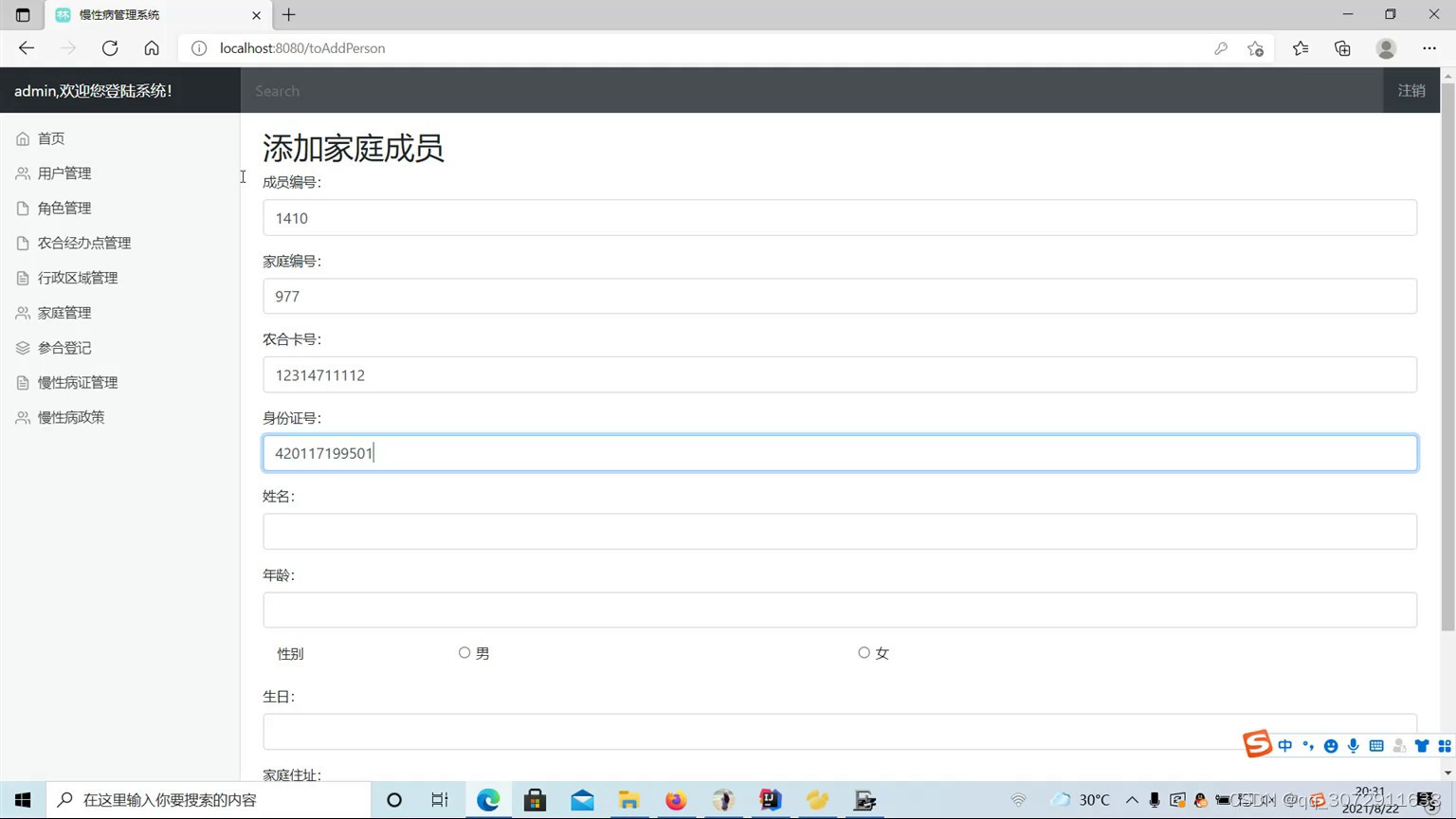Open the browser profile avatar
The width and height of the screenshot is (1456, 819).
tap(1386, 48)
